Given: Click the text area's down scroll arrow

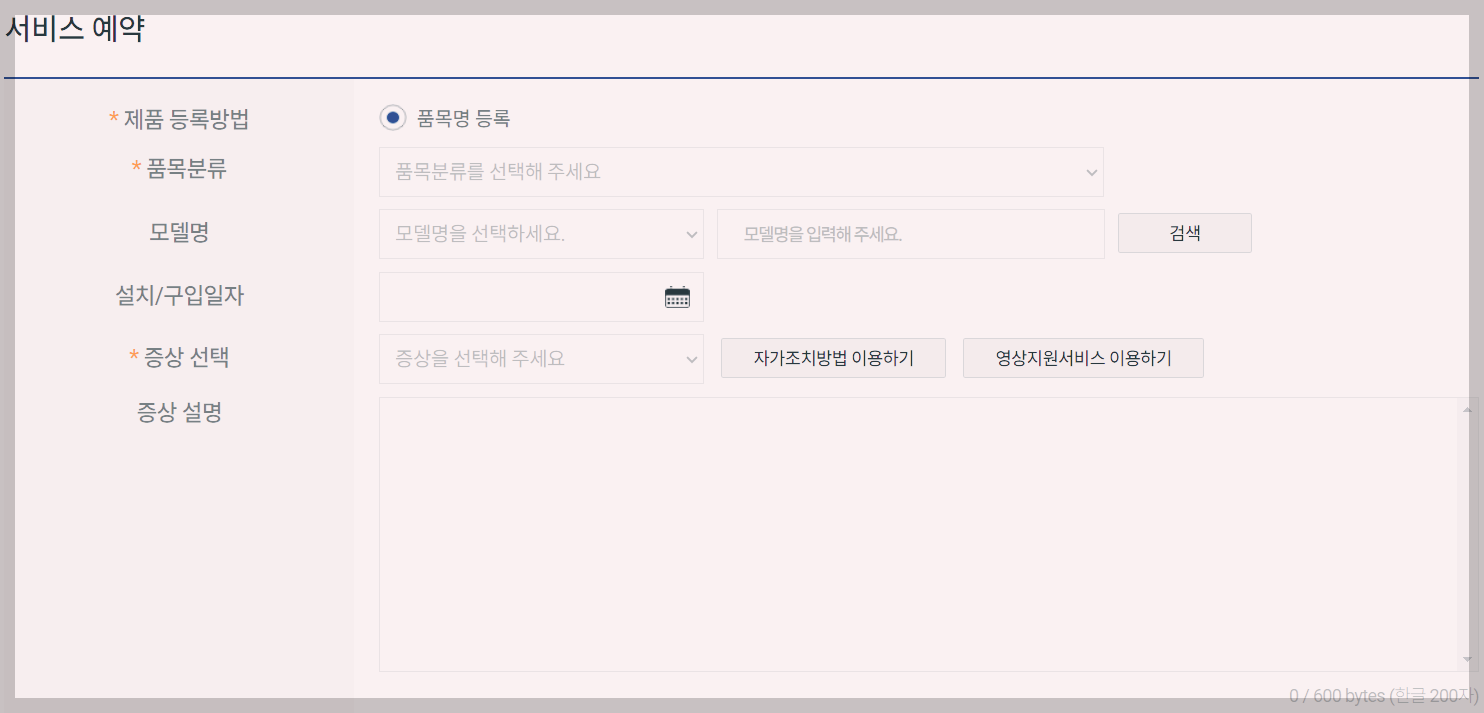Looking at the screenshot, I should [x=1466, y=660].
